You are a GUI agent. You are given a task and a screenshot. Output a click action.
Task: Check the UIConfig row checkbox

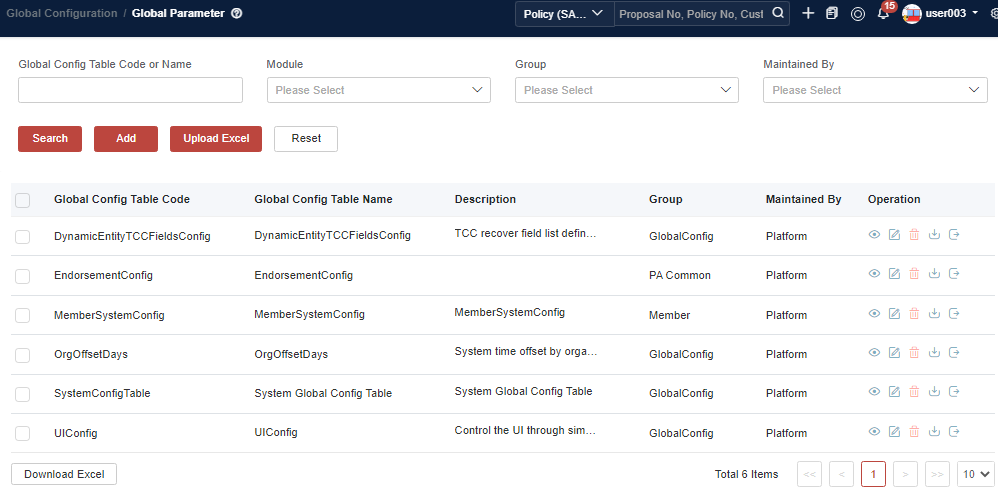click(22, 434)
